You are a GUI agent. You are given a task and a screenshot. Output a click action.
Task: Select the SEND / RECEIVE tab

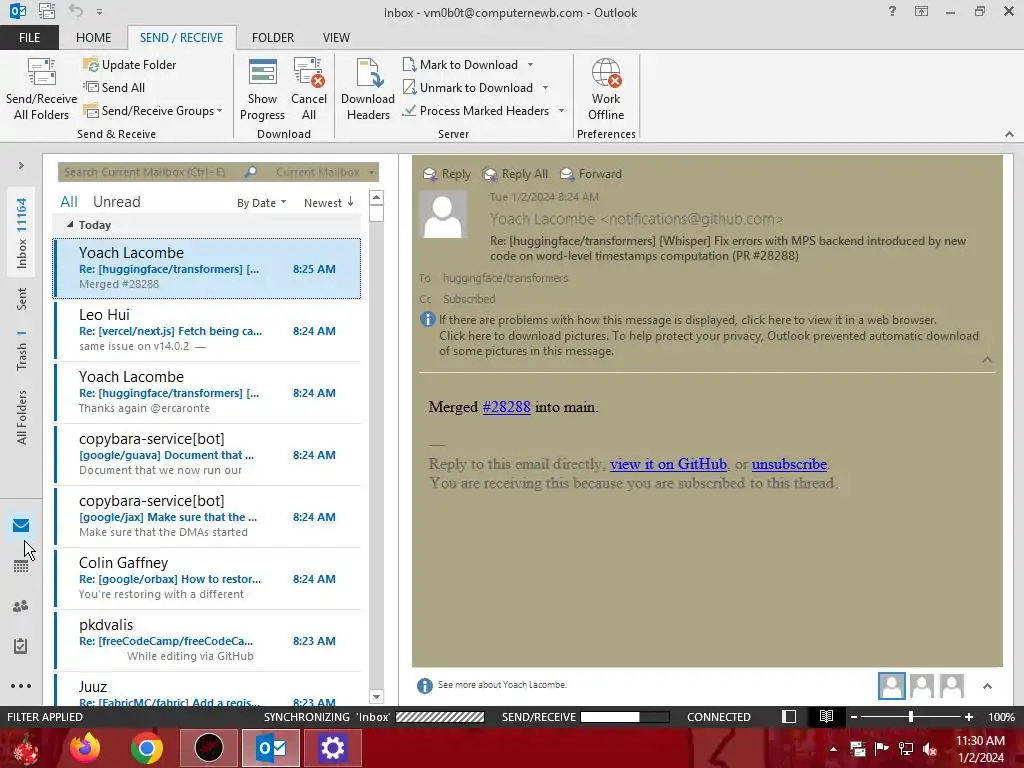(182, 37)
